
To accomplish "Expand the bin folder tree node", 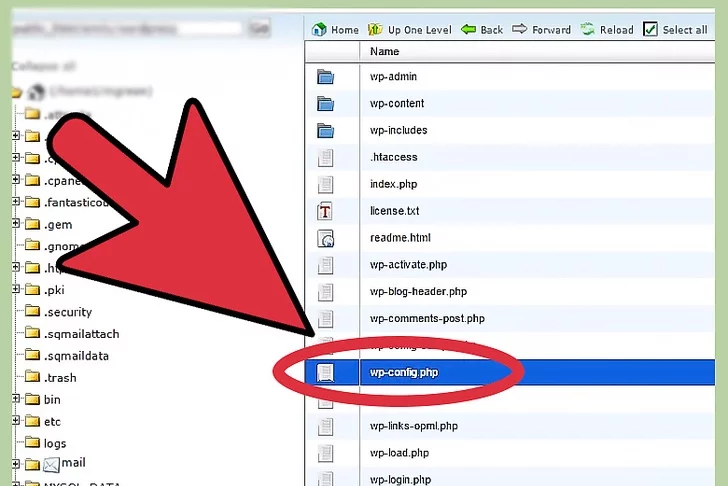I will 16,399.
